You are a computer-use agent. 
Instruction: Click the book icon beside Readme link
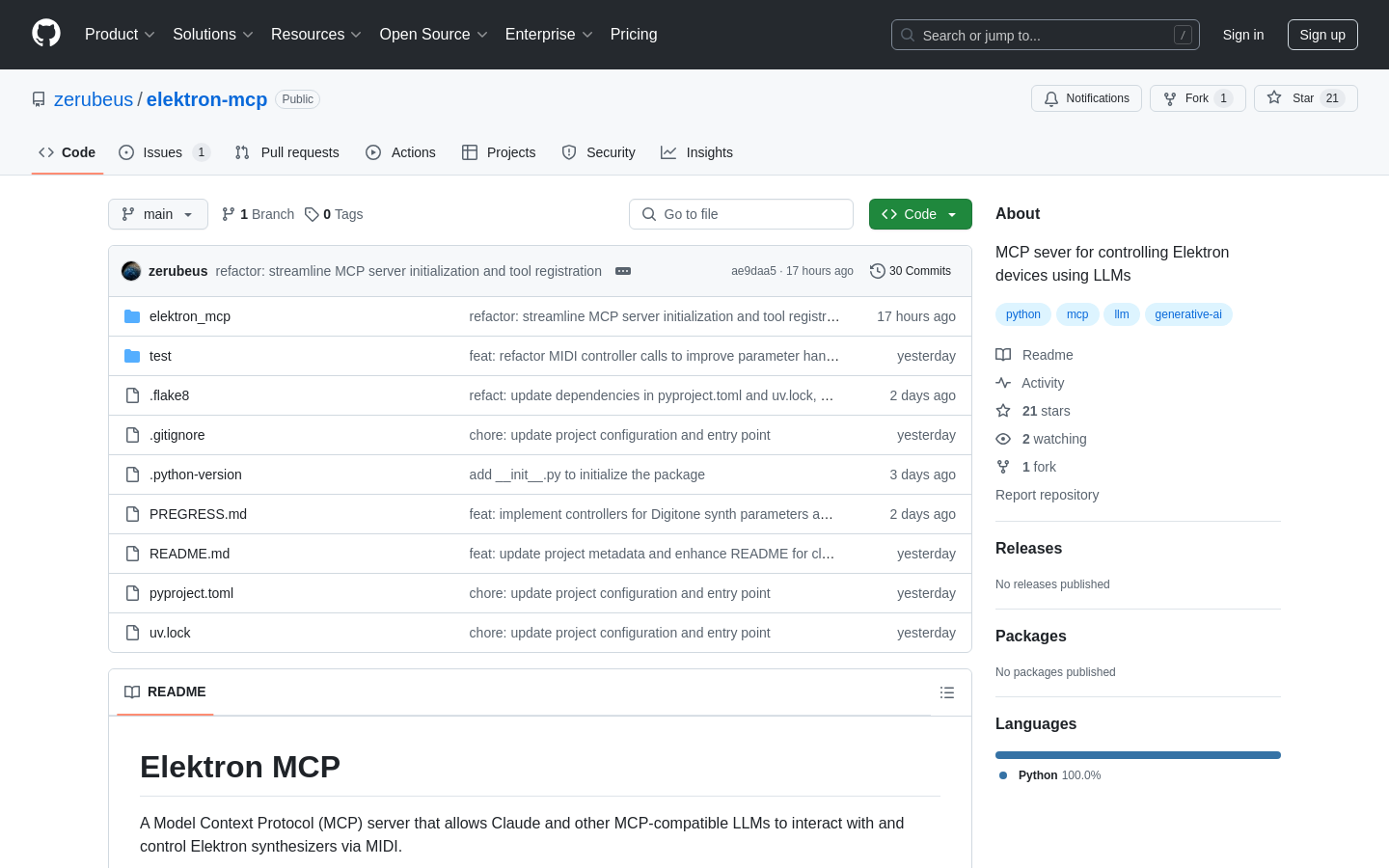coord(1003,355)
